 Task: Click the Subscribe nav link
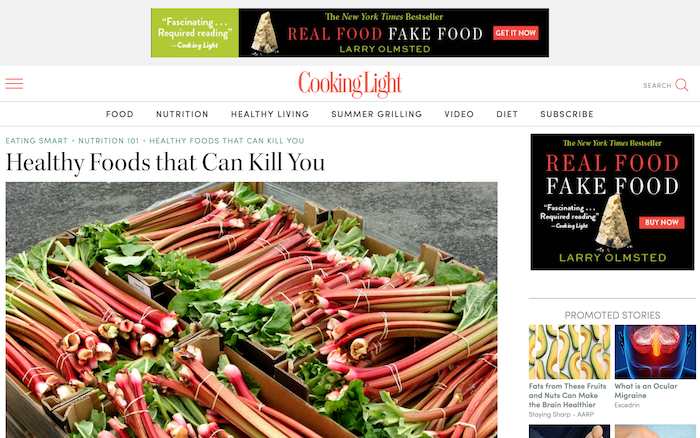click(567, 114)
